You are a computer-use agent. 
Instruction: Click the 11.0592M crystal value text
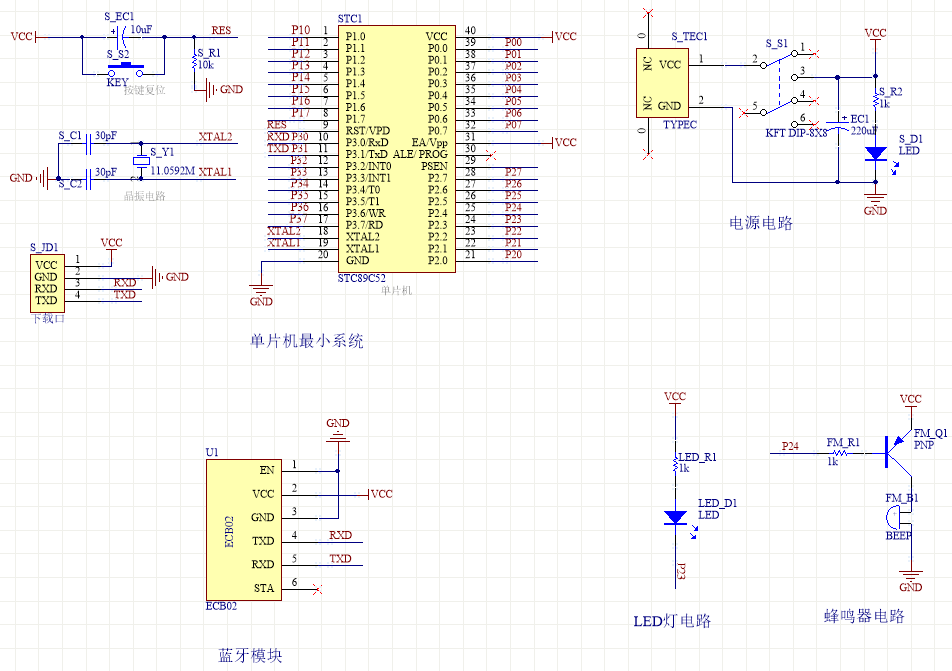click(x=172, y=171)
